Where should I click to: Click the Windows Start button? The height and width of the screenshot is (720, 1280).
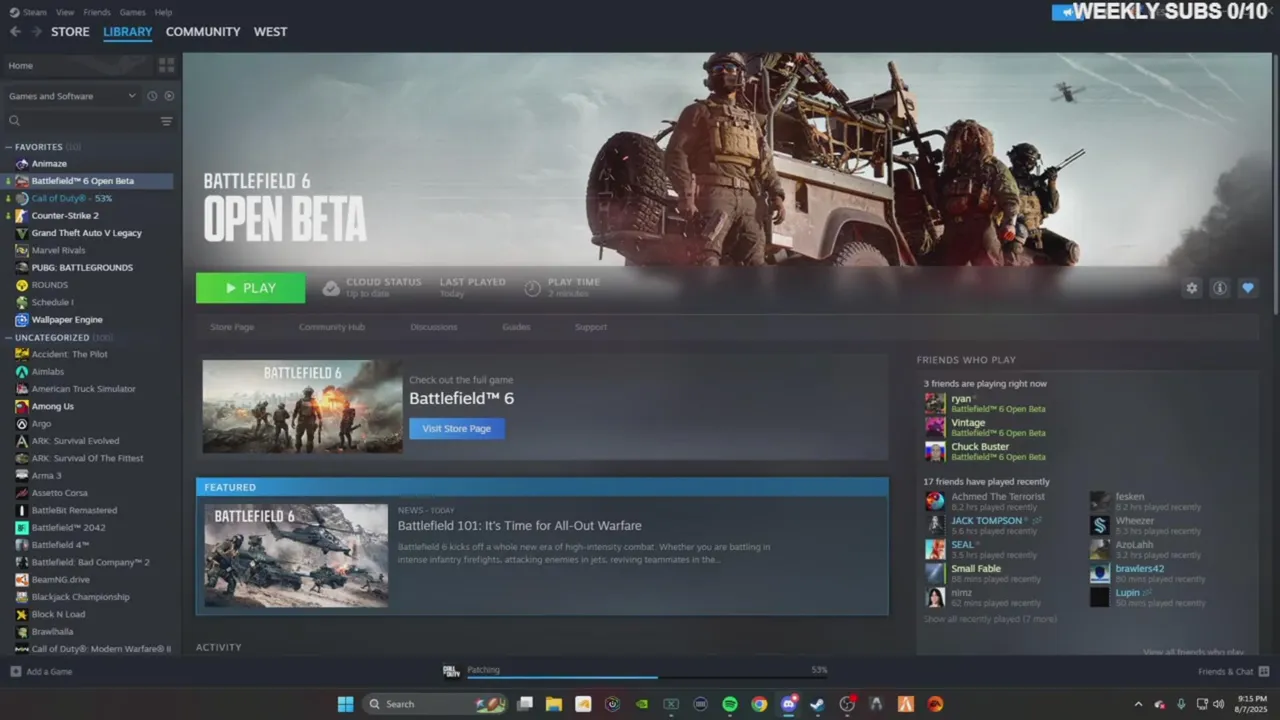point(345,704)
